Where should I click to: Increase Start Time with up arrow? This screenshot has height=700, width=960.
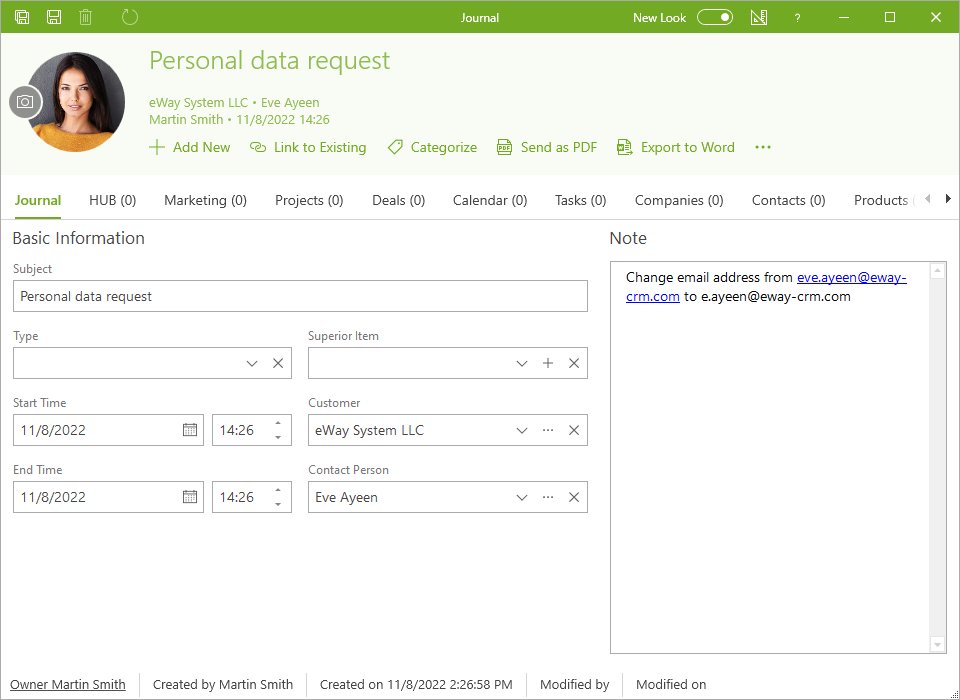click(x=278, y=423)
